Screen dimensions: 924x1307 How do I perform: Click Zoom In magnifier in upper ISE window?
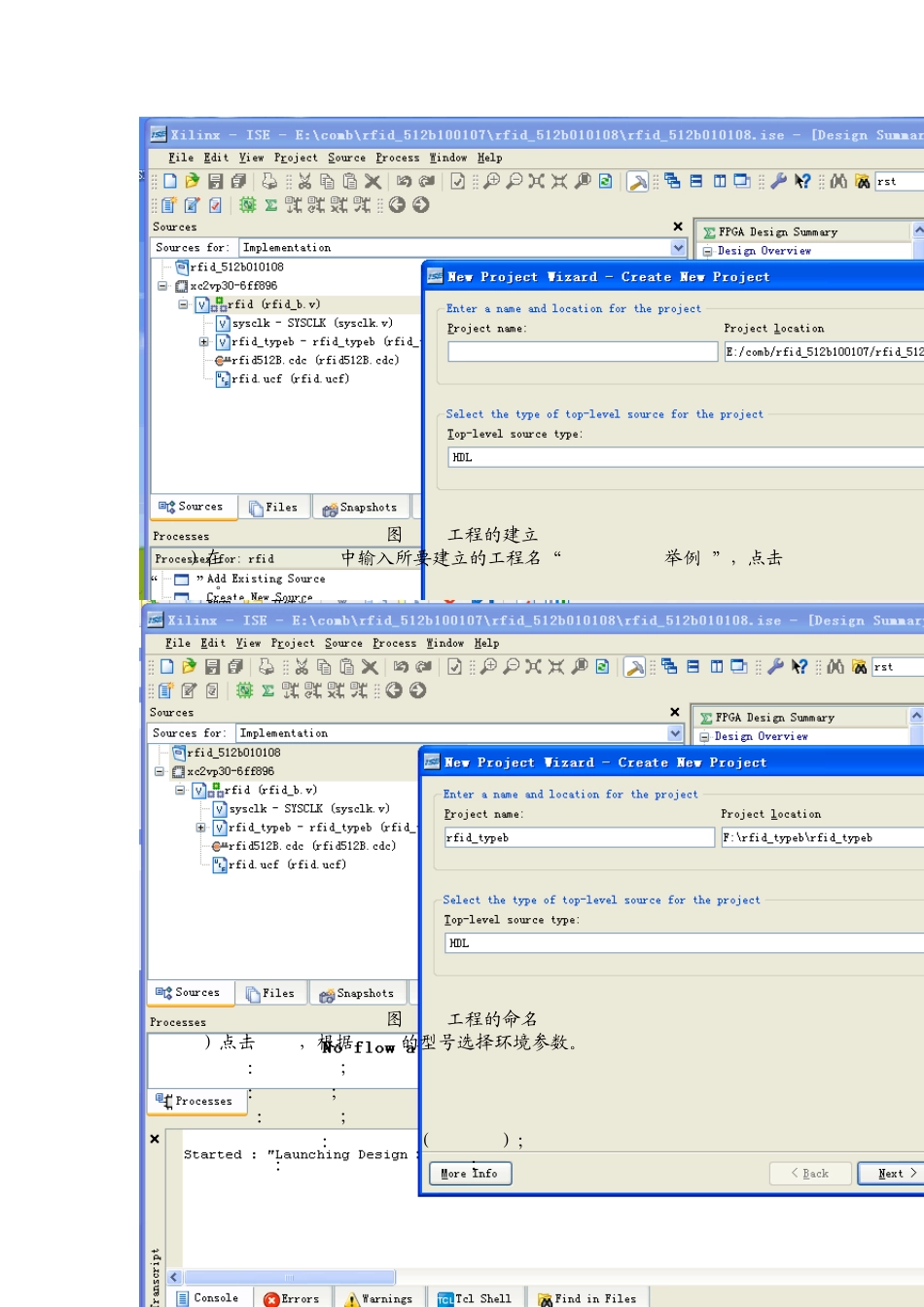coord(491,181)
